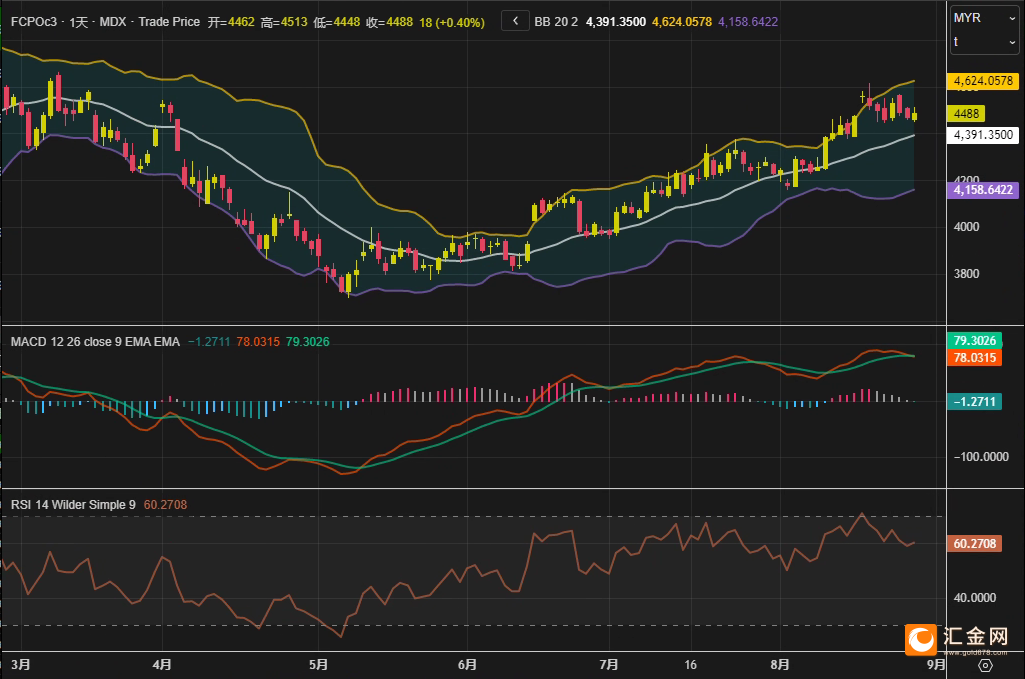This screenshot has height=679, width=1025.
Task: Click the 高=4513 high value in header
Action: pyautogui.click(x=284, y=22)
